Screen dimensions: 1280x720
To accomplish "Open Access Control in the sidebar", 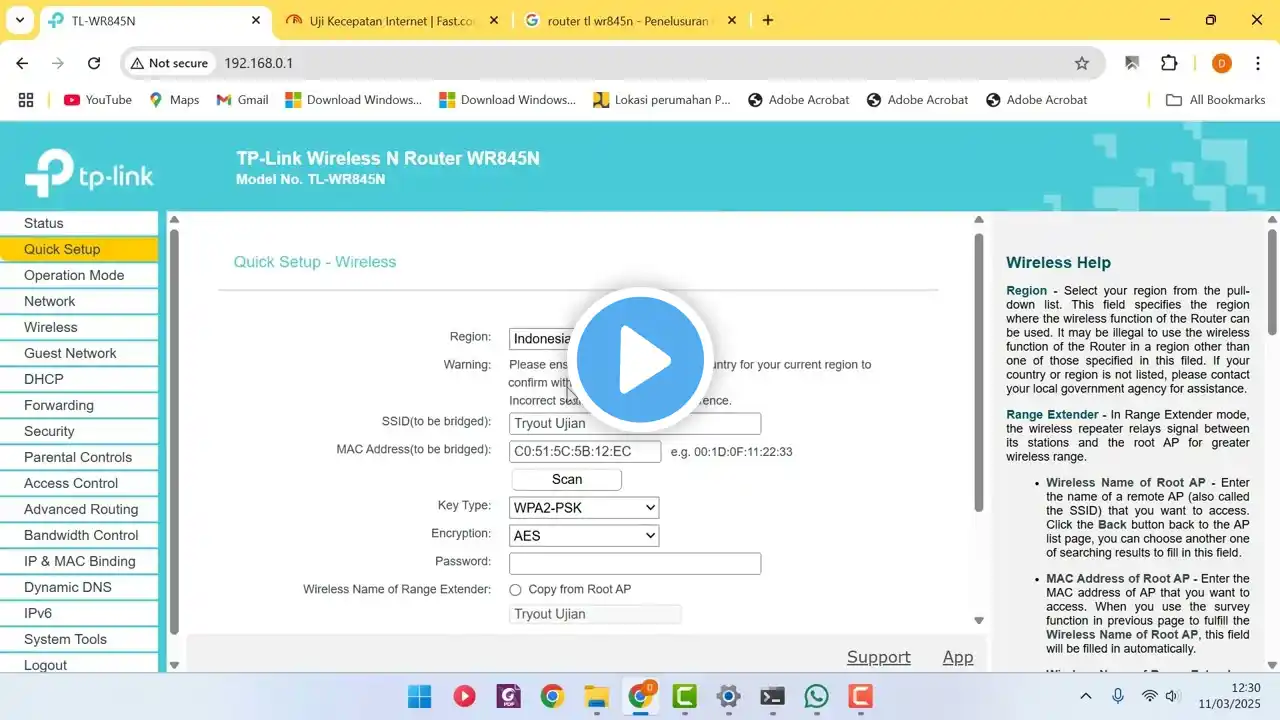I will (79, 483).
